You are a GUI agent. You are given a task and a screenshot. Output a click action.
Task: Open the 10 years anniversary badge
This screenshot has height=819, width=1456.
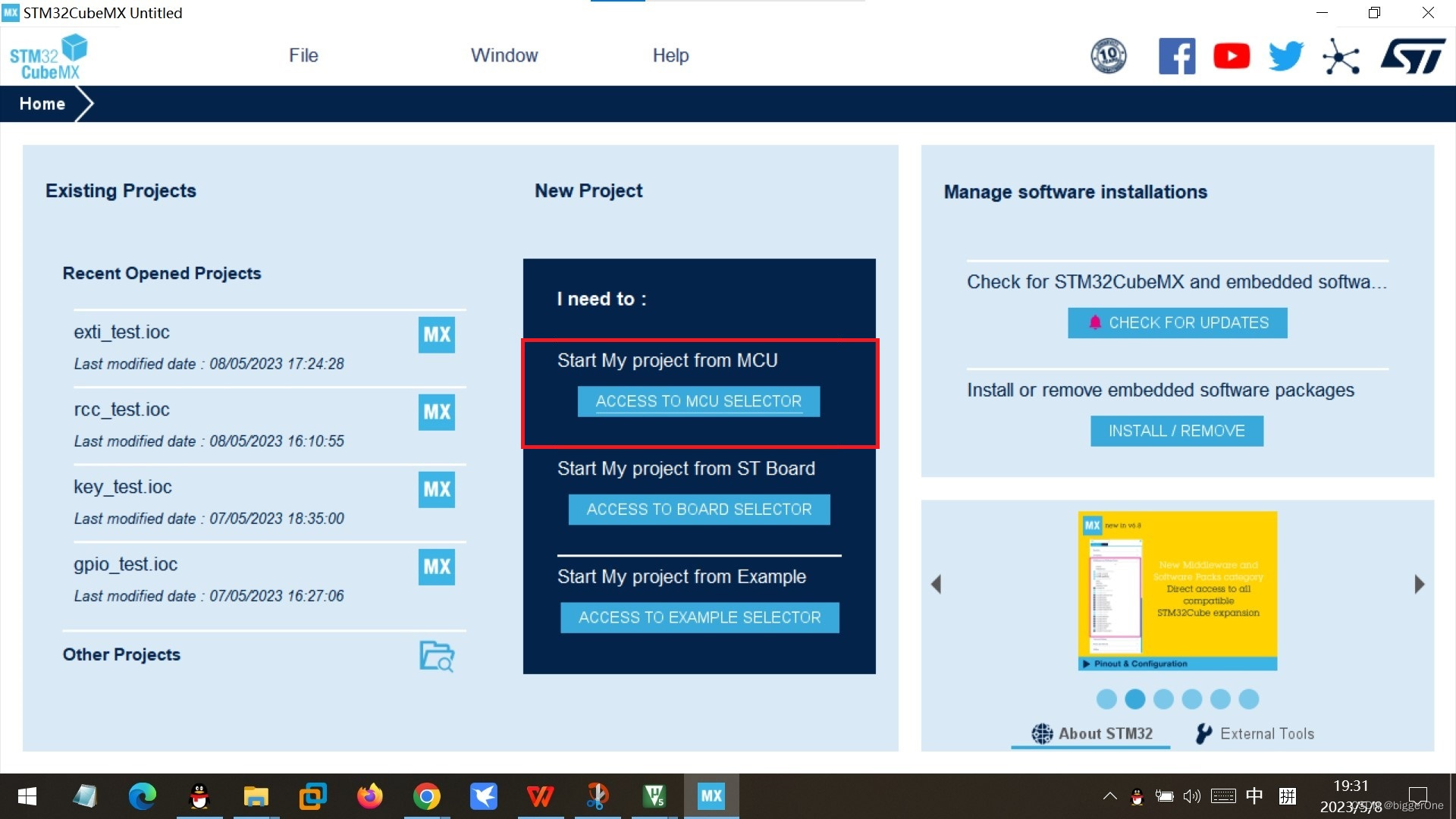pos(1109,56)
